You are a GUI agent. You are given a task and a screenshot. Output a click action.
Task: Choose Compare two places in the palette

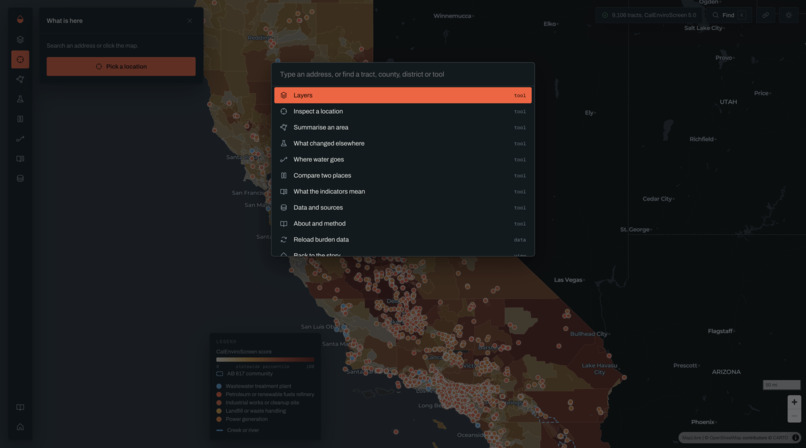403,175
